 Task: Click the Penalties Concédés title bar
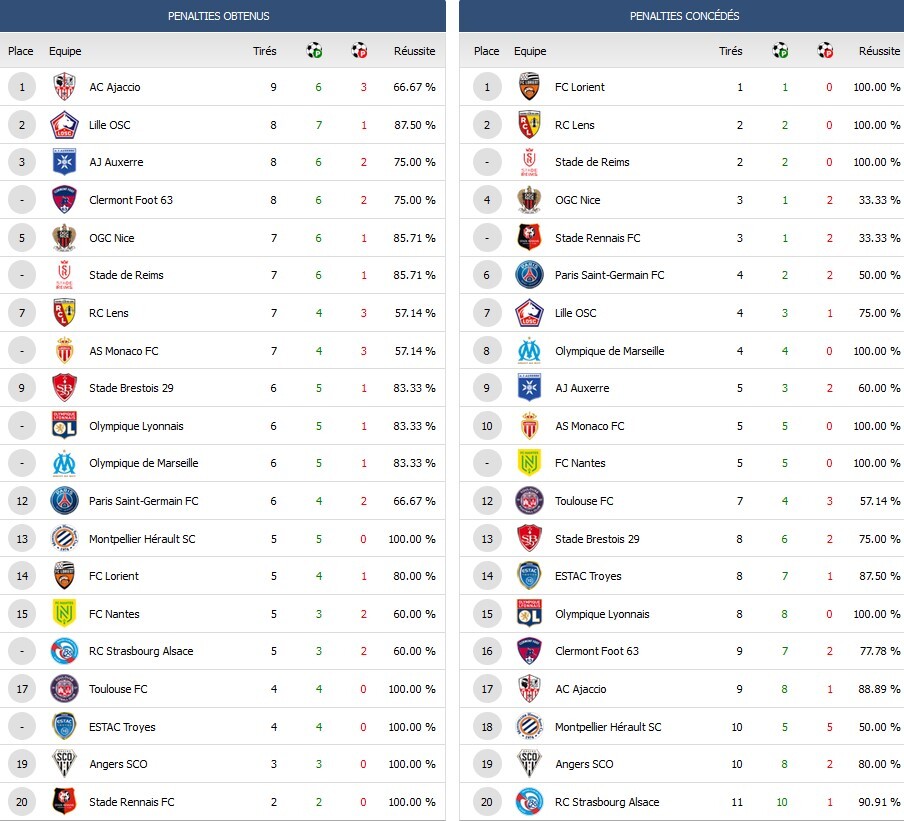[684, 16]
